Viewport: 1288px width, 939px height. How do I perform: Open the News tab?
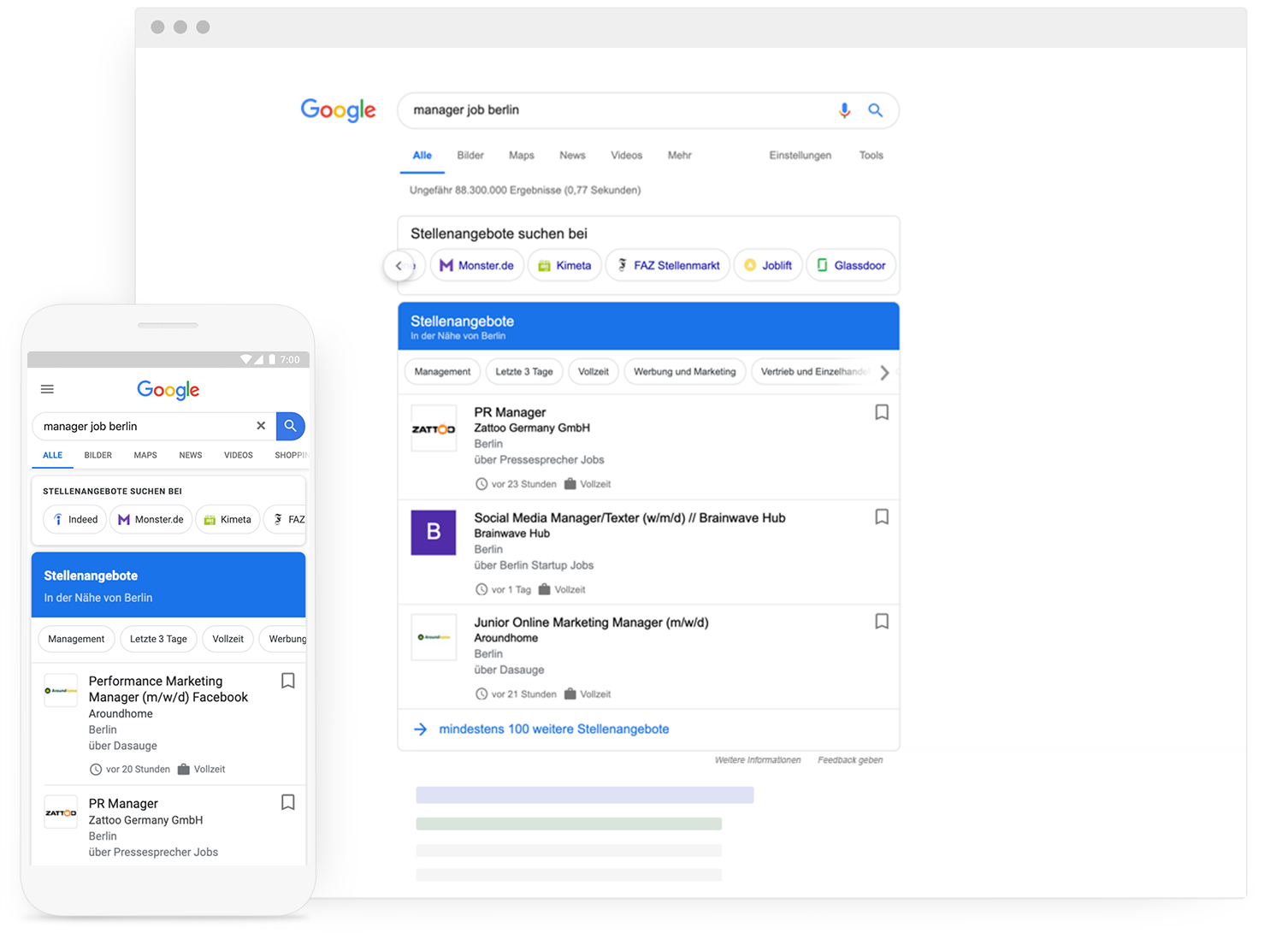[x=572, y=155]
